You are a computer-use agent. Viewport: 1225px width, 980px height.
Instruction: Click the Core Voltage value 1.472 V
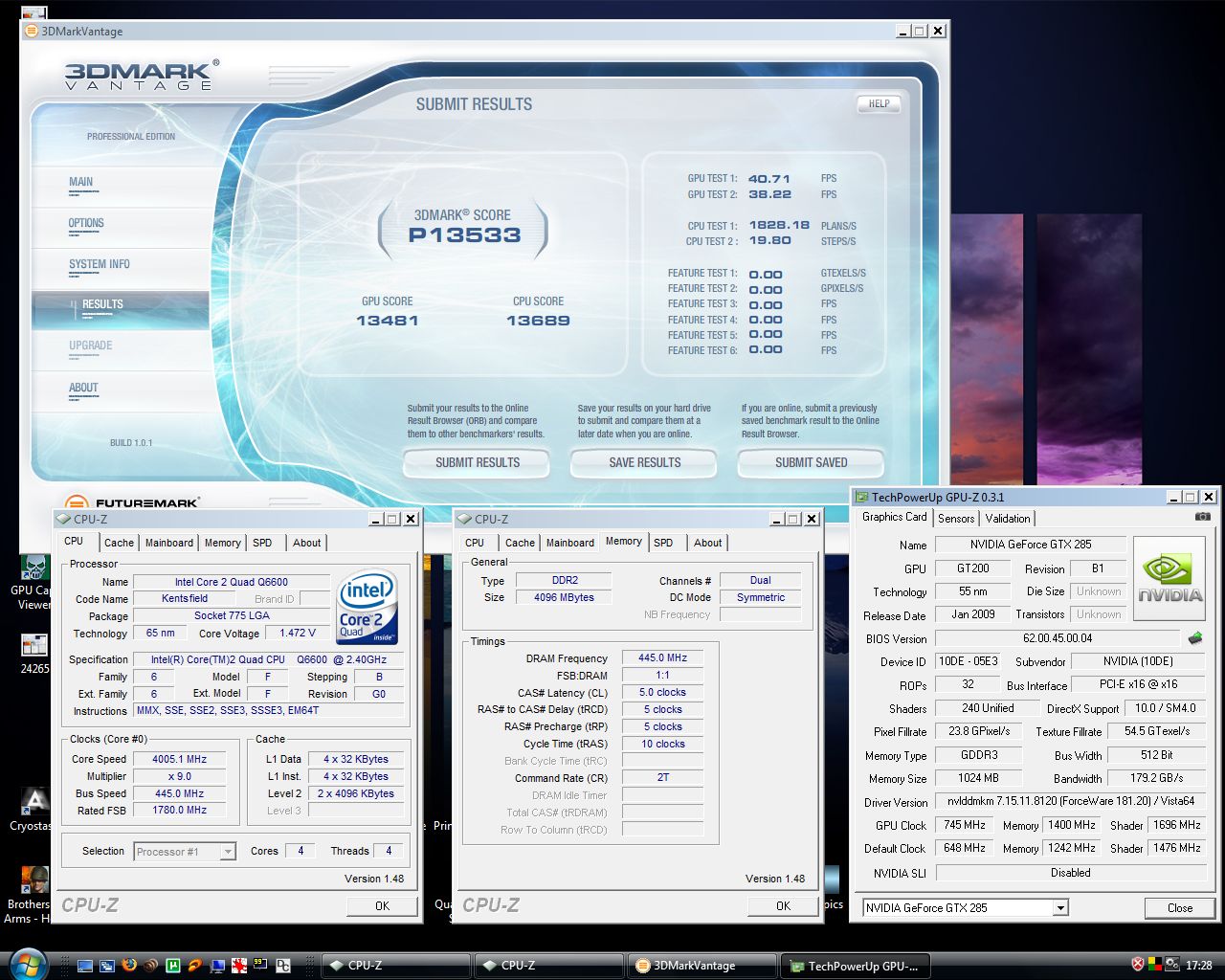tap(297, 633)
